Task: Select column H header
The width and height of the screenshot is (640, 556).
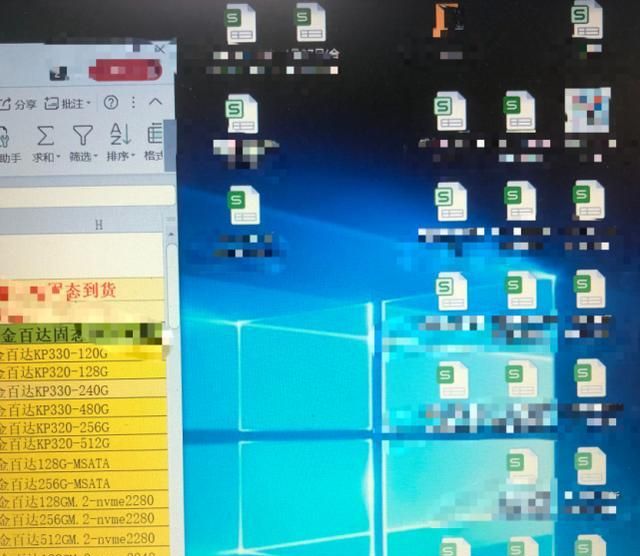Action: tap(98, 225)
